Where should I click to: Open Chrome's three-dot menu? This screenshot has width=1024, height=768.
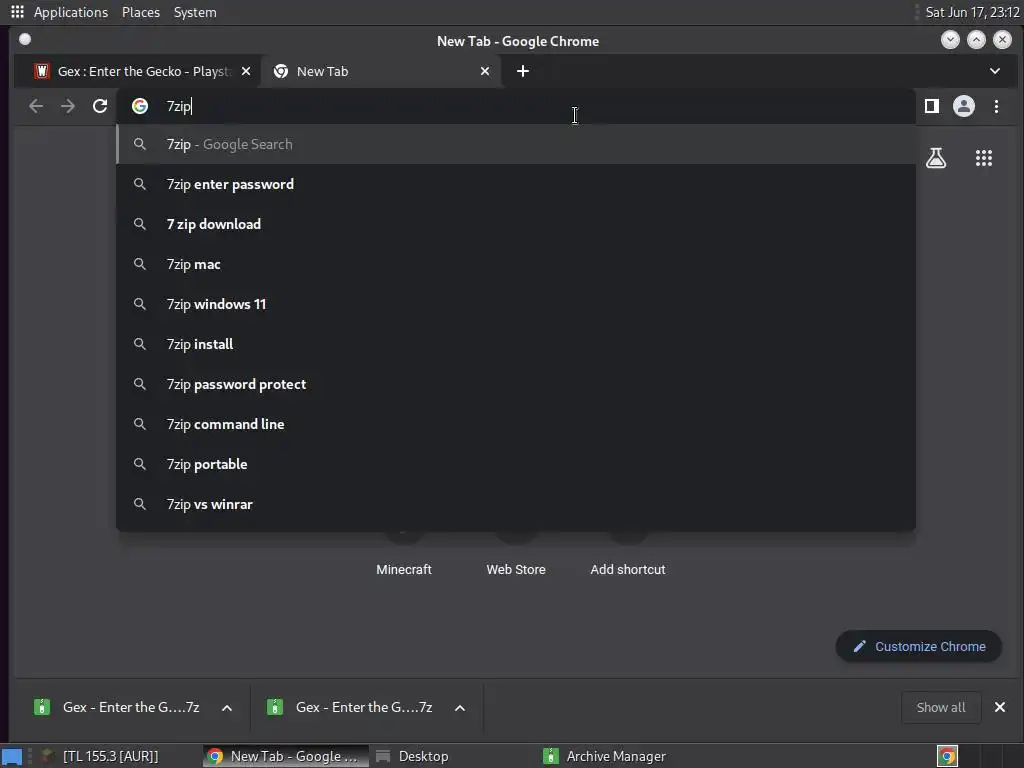tap(996, 106)
